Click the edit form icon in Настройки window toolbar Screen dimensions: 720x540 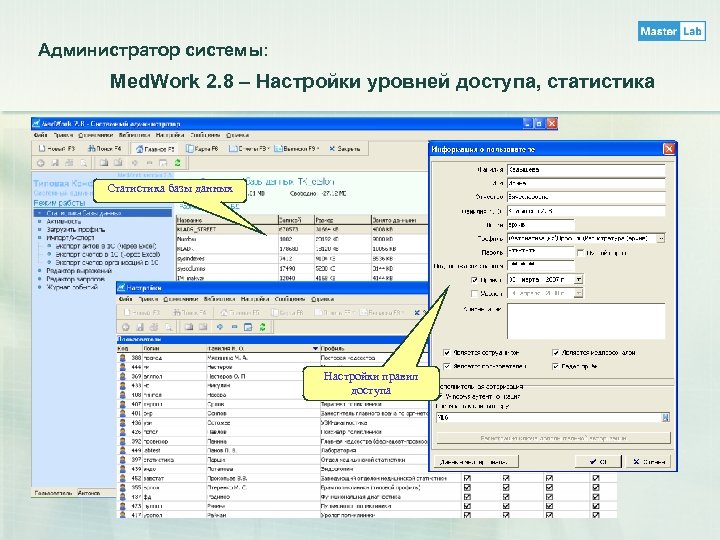click(248, 327)
